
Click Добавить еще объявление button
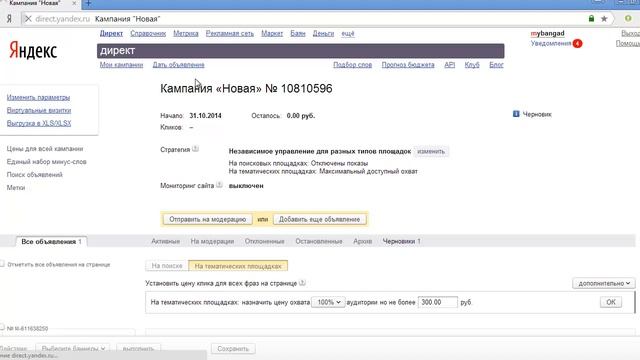[319, 219]
